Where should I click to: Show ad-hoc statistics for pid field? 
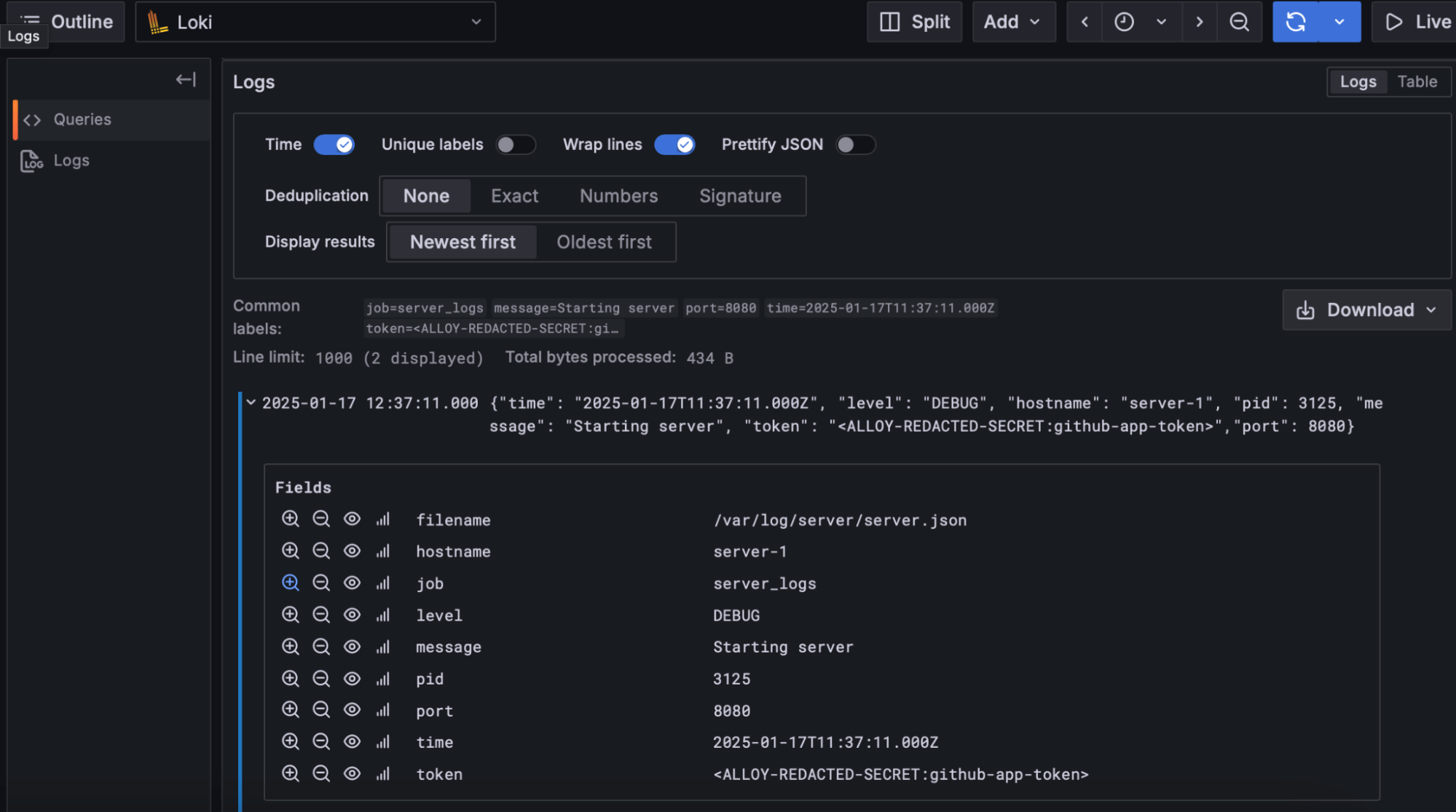pos(383,679)
